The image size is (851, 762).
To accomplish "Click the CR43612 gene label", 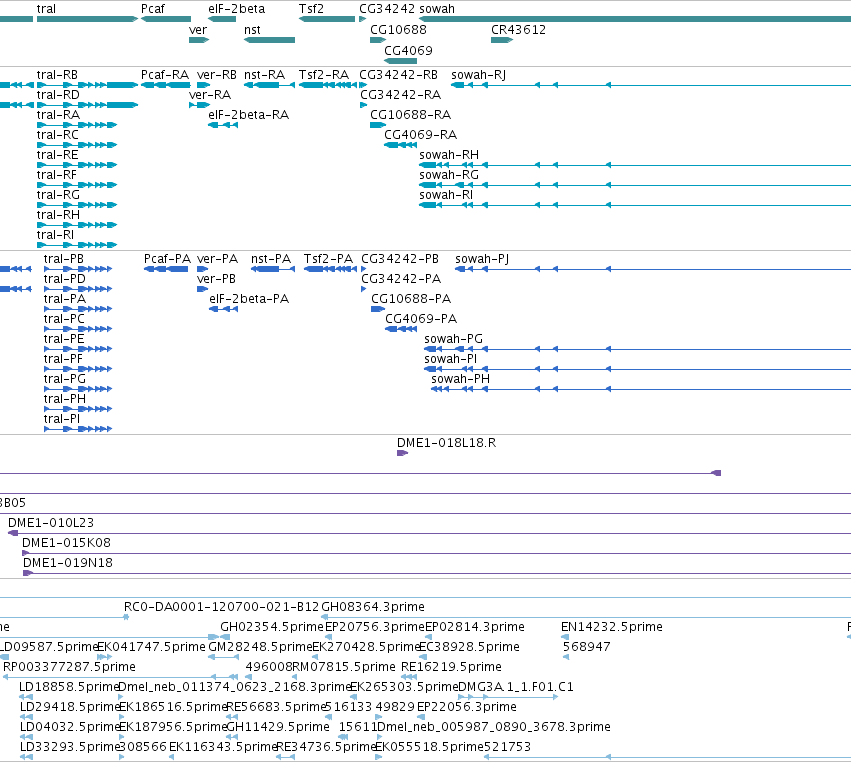I will coord(518,30).
